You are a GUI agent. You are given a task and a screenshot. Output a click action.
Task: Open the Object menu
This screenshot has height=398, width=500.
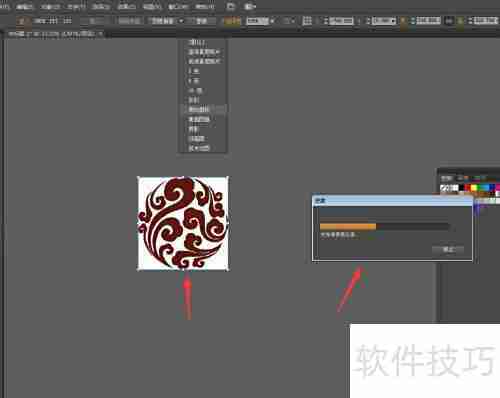(50, 7)
